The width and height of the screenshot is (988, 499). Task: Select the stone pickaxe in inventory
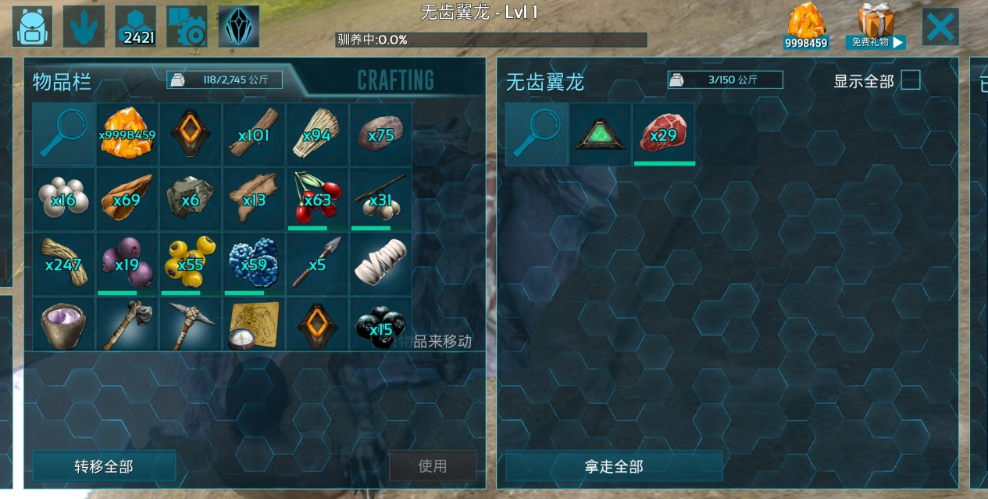coord(190,324)
